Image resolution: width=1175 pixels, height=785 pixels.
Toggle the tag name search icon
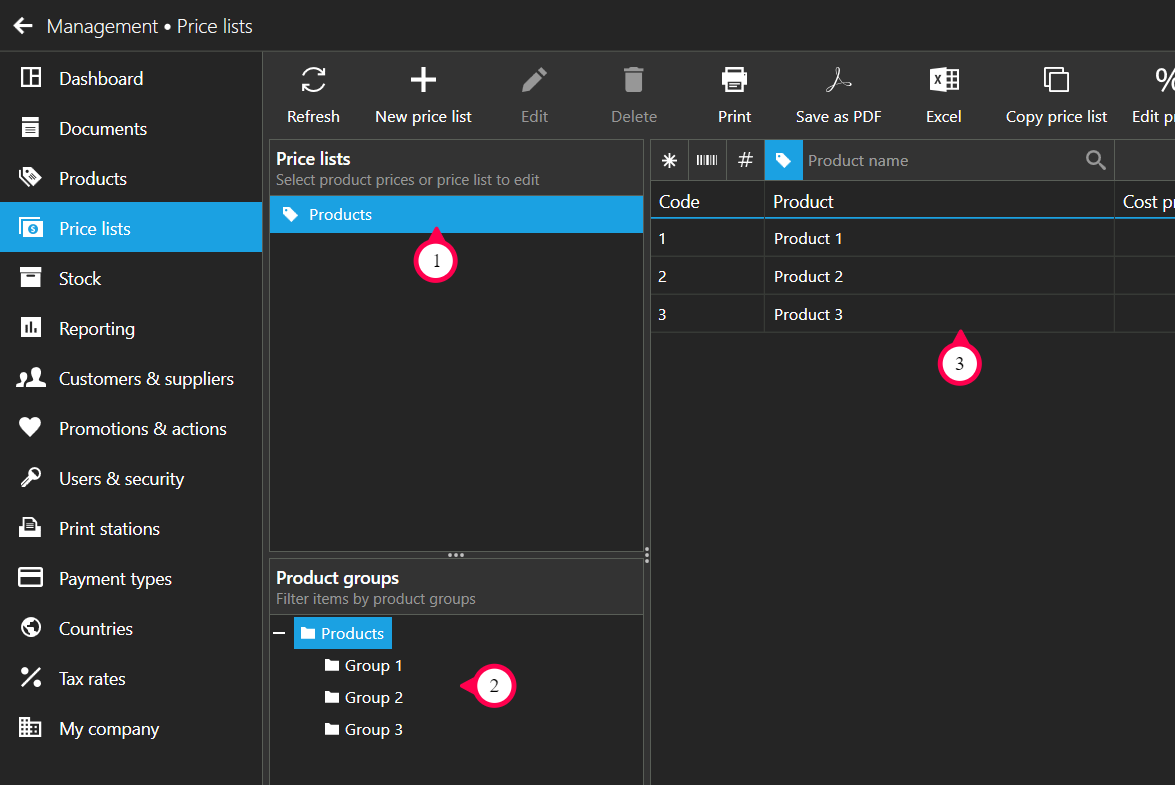[x=783, y=160]
